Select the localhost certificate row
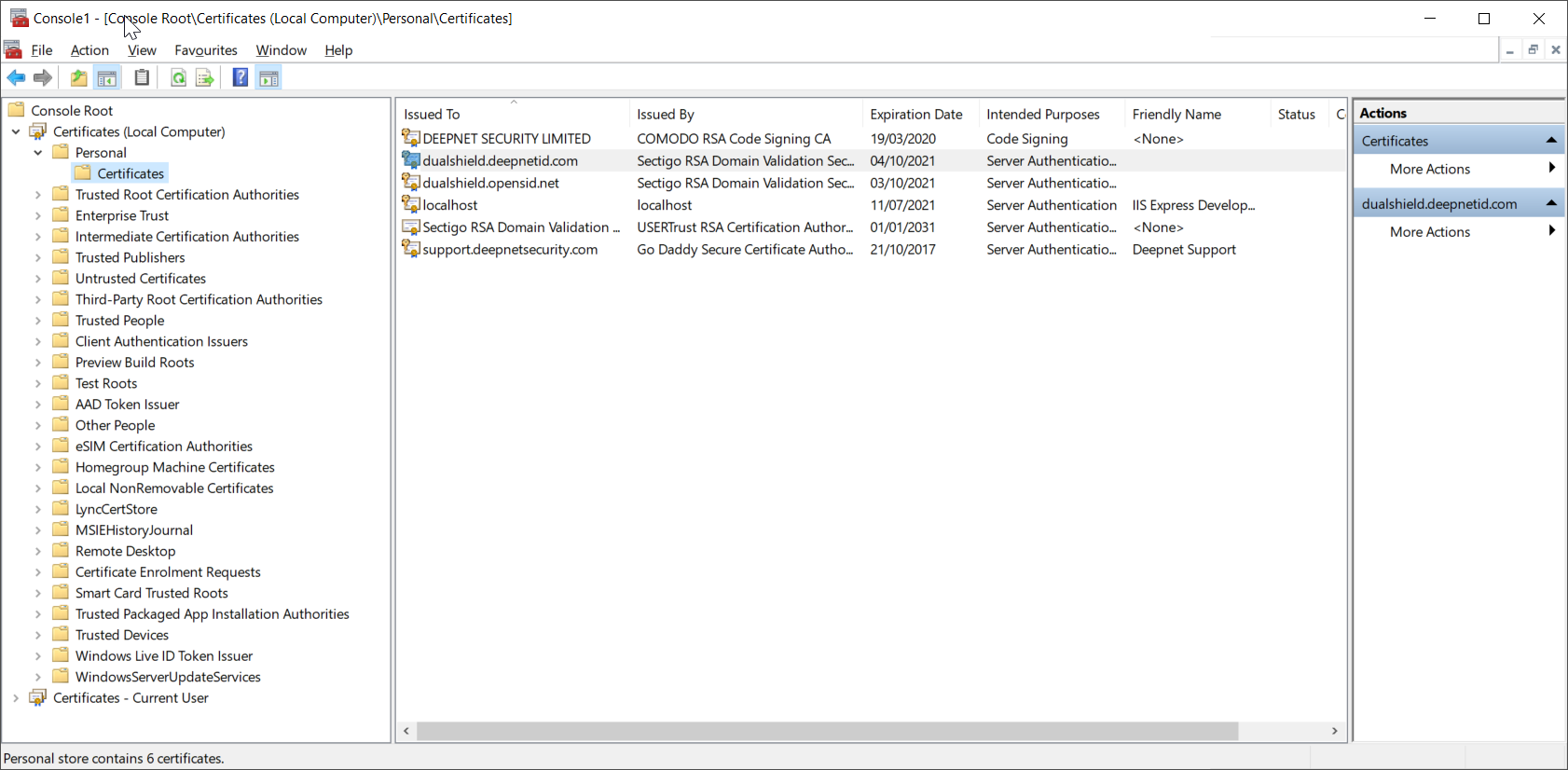Viewport: 1568px width, 770px height. 450,205
